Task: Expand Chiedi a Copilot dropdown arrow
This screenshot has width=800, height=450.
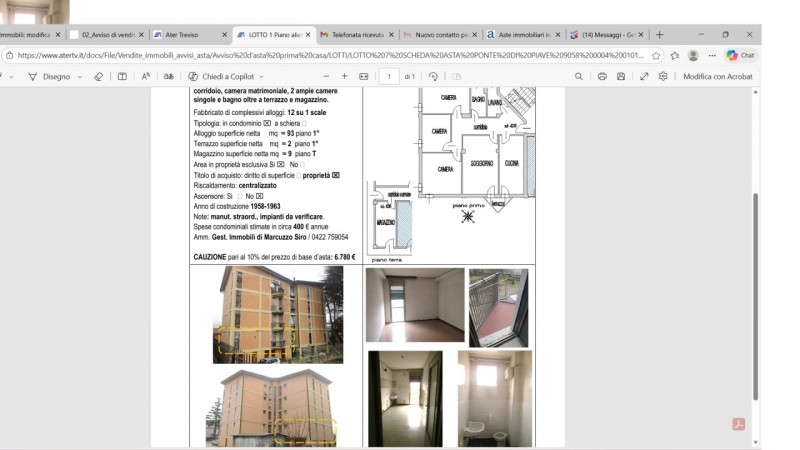Action: pos(262,76)
